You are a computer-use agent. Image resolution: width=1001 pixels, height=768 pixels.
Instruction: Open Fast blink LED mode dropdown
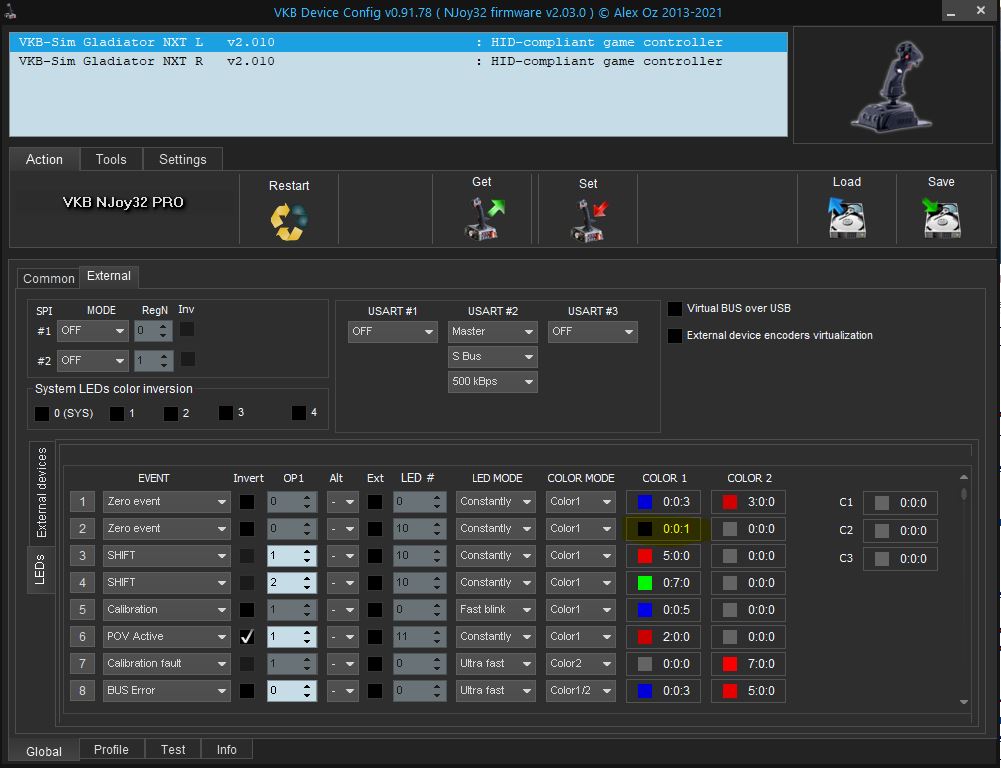point(495,610)
